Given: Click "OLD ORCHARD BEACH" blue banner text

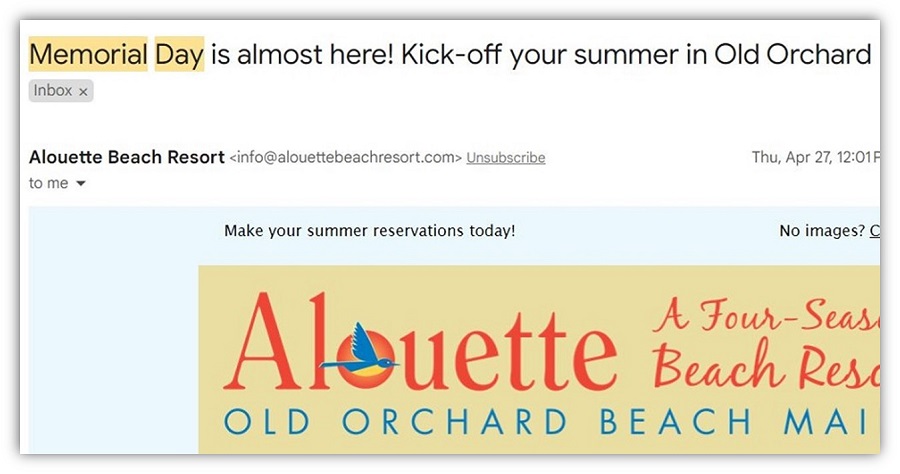Looking at the screenshot, I should pos(487,422).
